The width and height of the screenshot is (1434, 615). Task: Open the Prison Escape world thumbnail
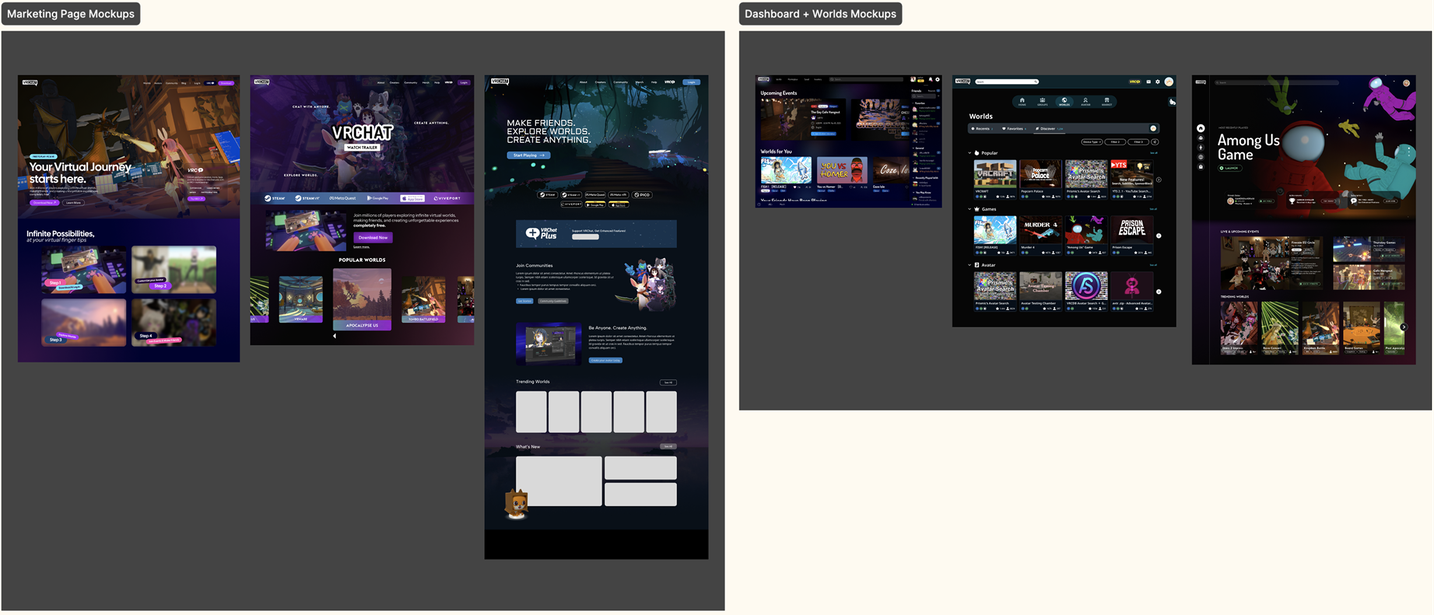click(1131, 230)
